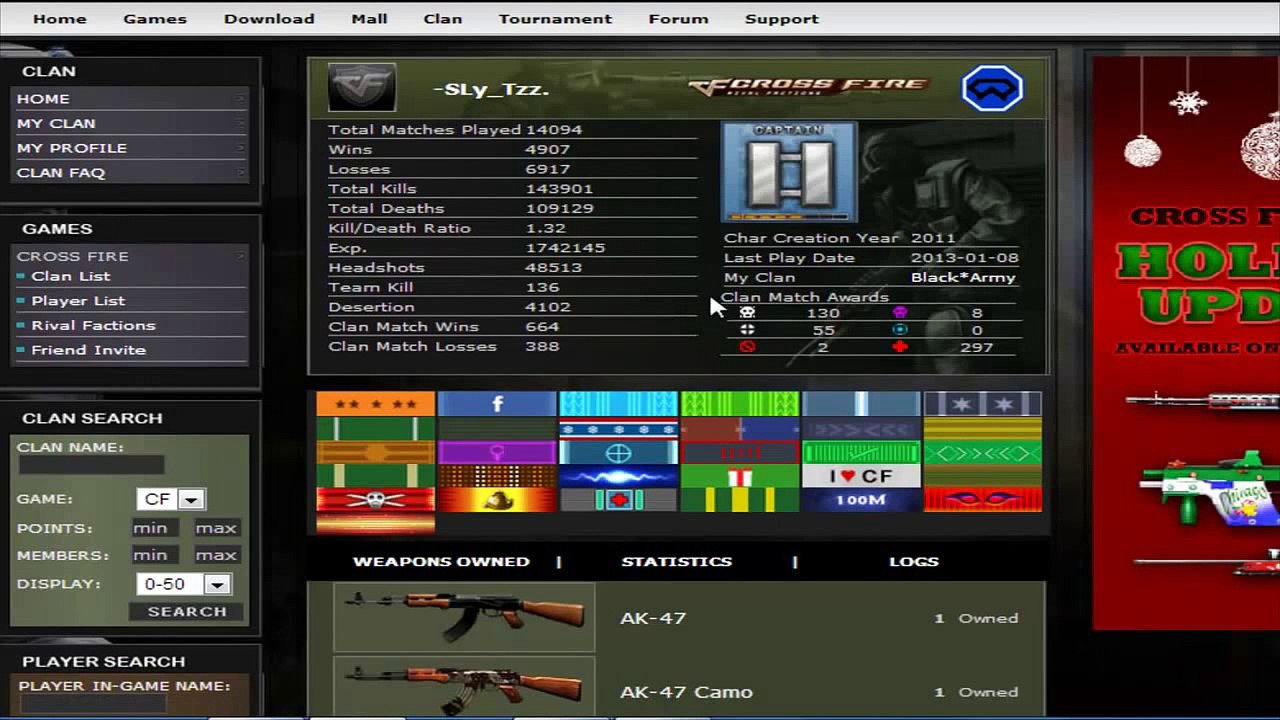The width and height of the screenshot is (1280, 720).
Task: Open the Forum menu
Action: tap(678, 19)
